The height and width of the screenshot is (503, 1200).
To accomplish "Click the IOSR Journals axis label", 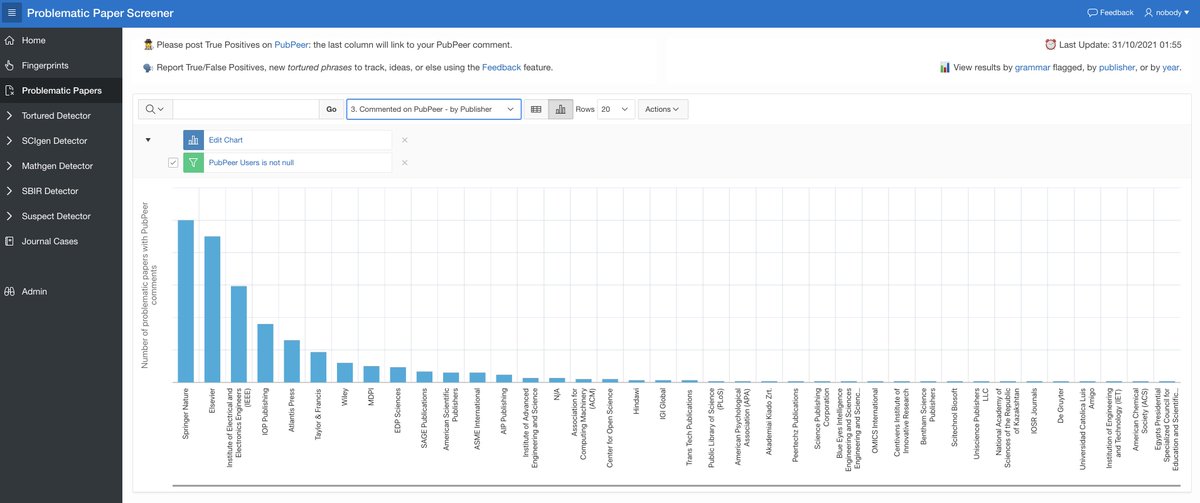I will coord(1032,411).
